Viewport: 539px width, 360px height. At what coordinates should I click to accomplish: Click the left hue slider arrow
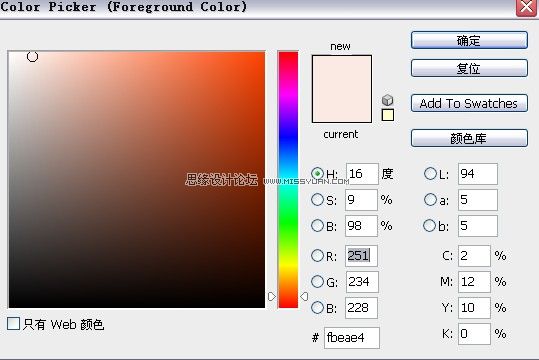(x=272, y=296)
